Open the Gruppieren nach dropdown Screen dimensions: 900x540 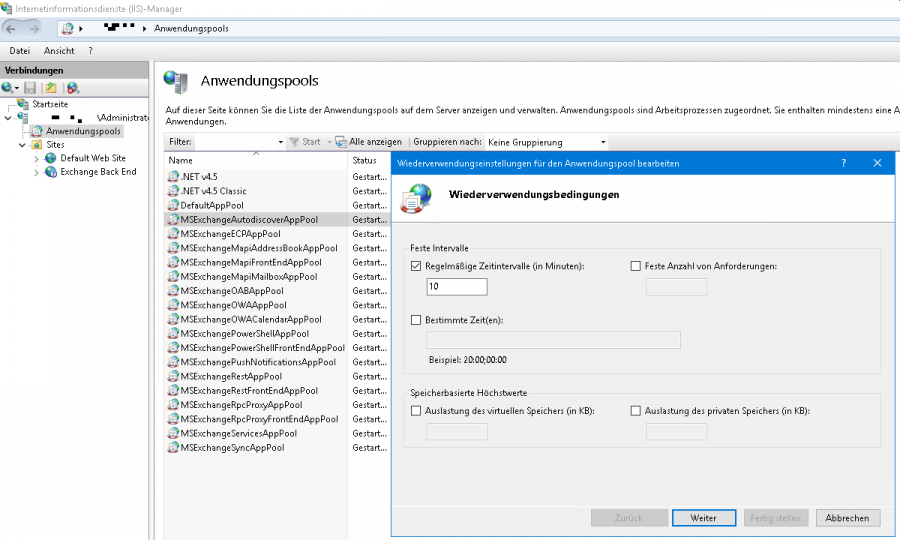pos(545,142)
